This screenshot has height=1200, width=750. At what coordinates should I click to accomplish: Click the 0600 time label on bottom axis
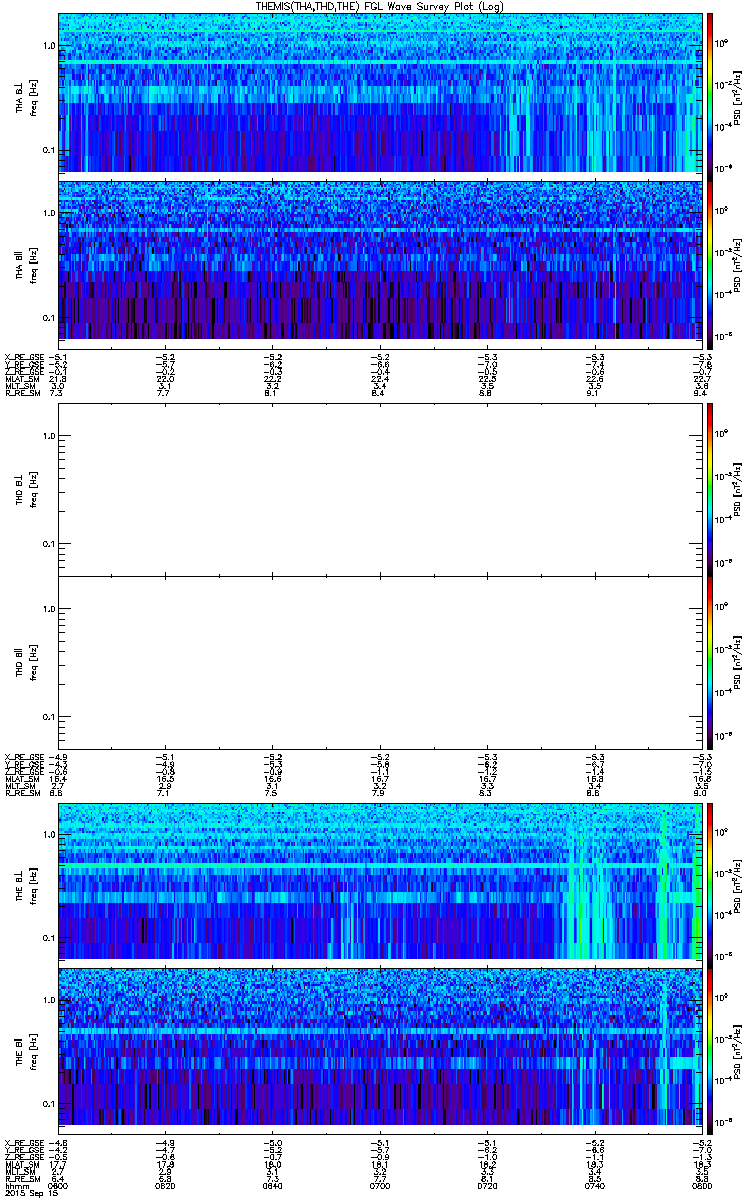click(x=59, y=1185)
